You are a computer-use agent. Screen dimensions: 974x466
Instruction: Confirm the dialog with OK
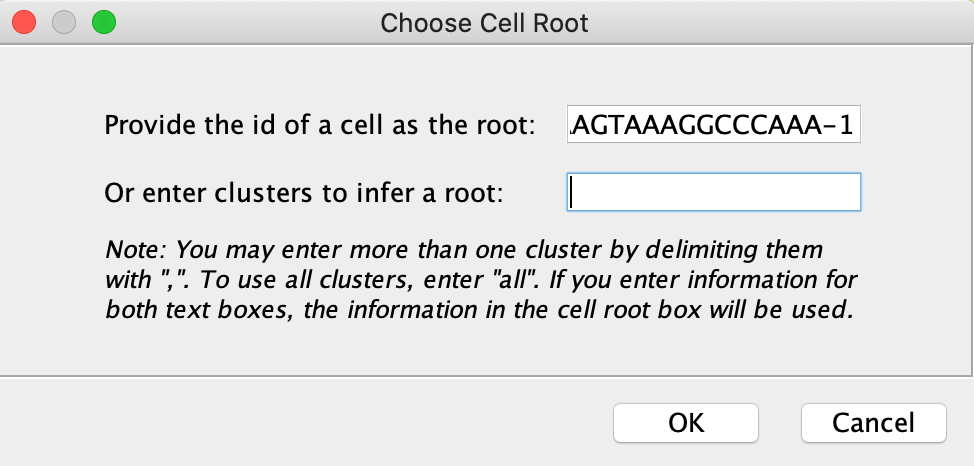[686, 423]
